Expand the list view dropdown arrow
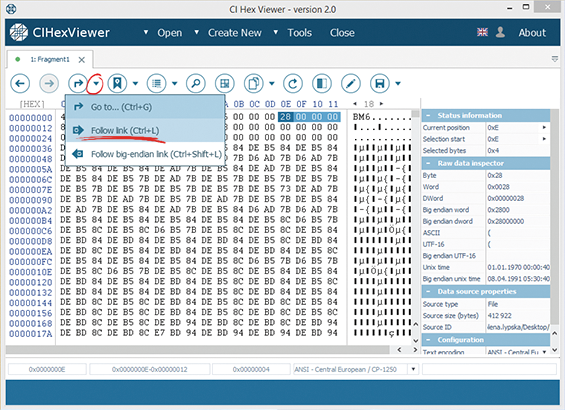Viewport: 565px width, 410px height. pos(175,84)
